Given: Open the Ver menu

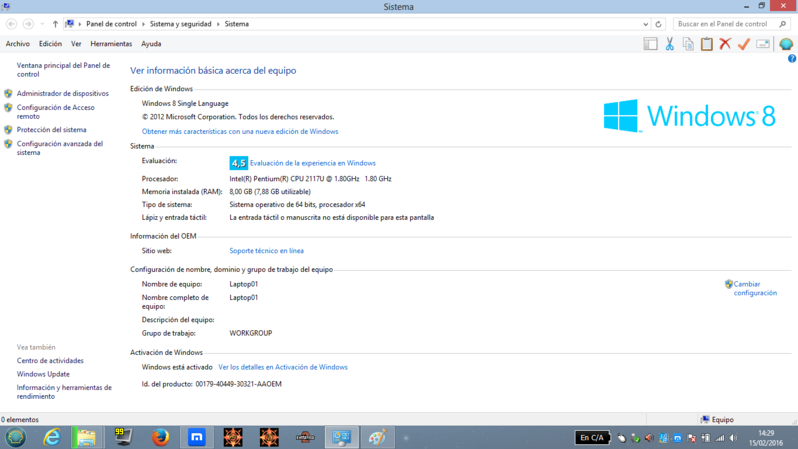Looking at the screenshot, I should pos(76,44).
